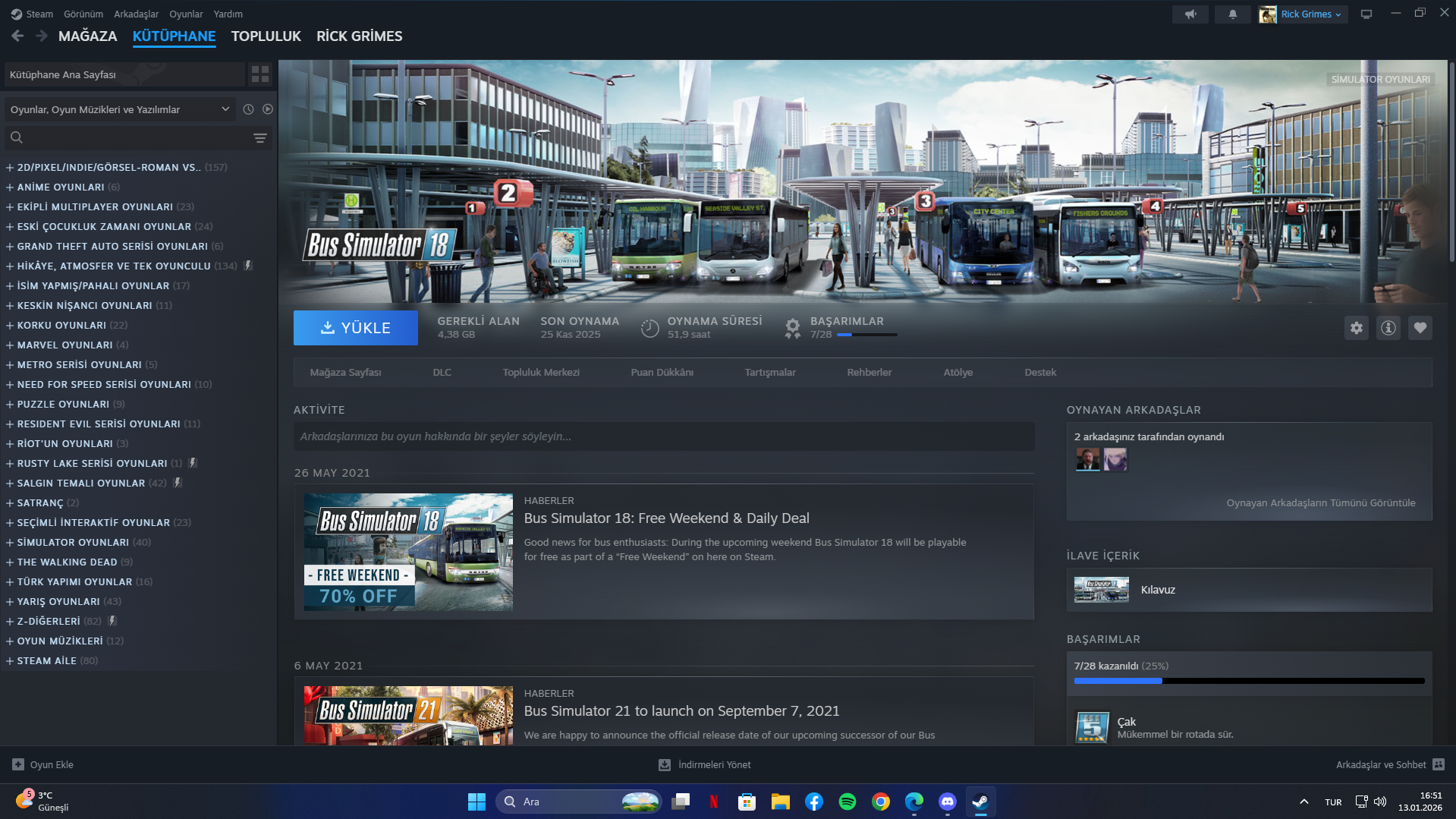
Task: Open advanced filter options icon
Action: click(x=260, y=138)
